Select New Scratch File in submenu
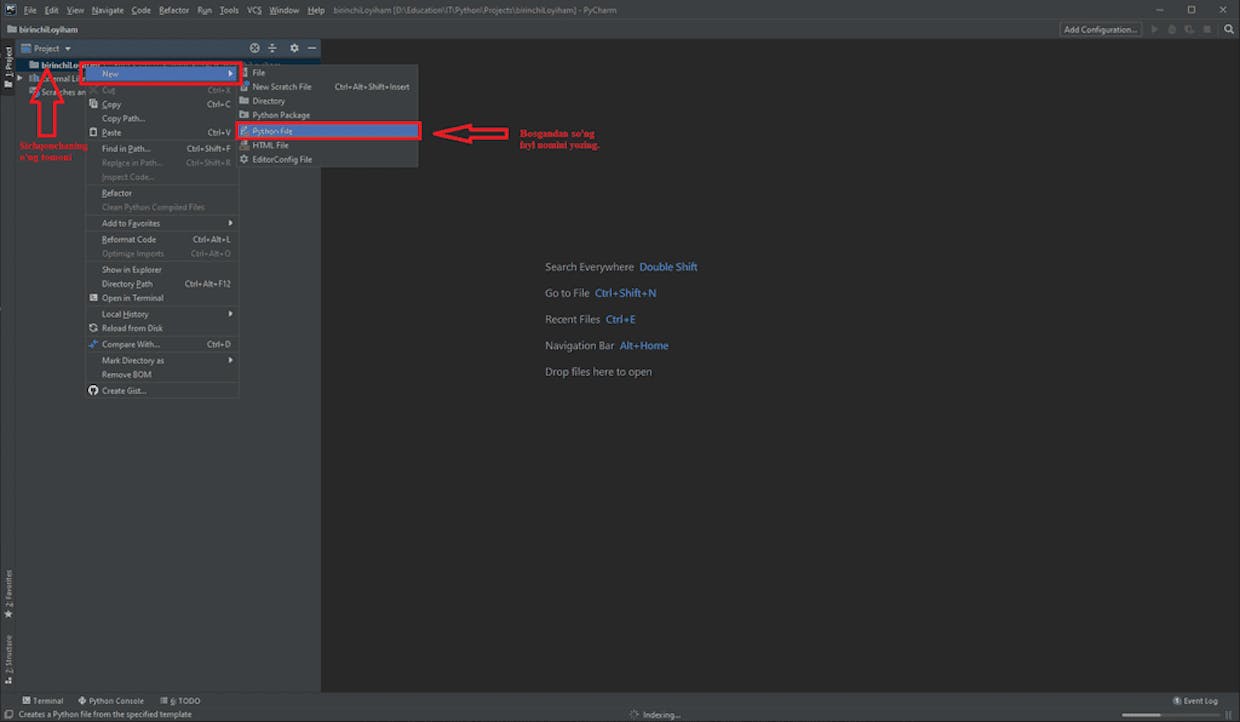The width and height of the screenshot is (1240, 722). 327,87
